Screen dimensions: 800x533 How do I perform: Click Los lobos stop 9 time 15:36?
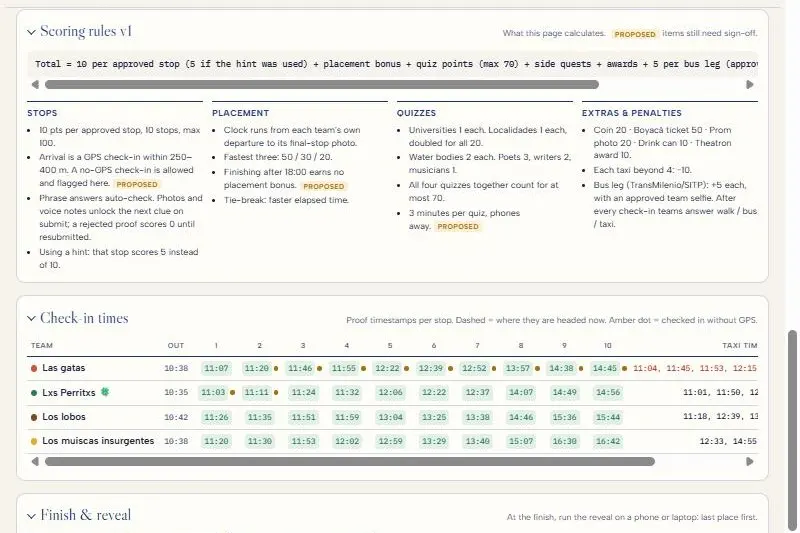564,417
